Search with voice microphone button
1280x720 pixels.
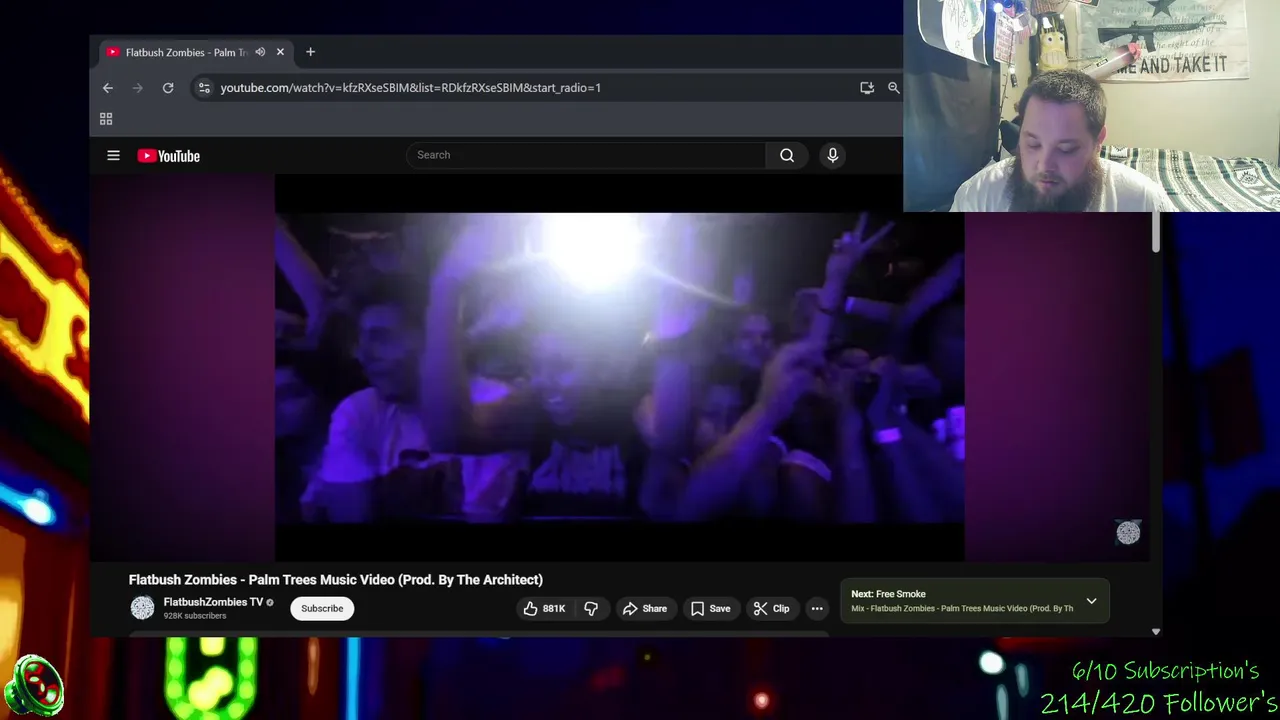[832, 155]
